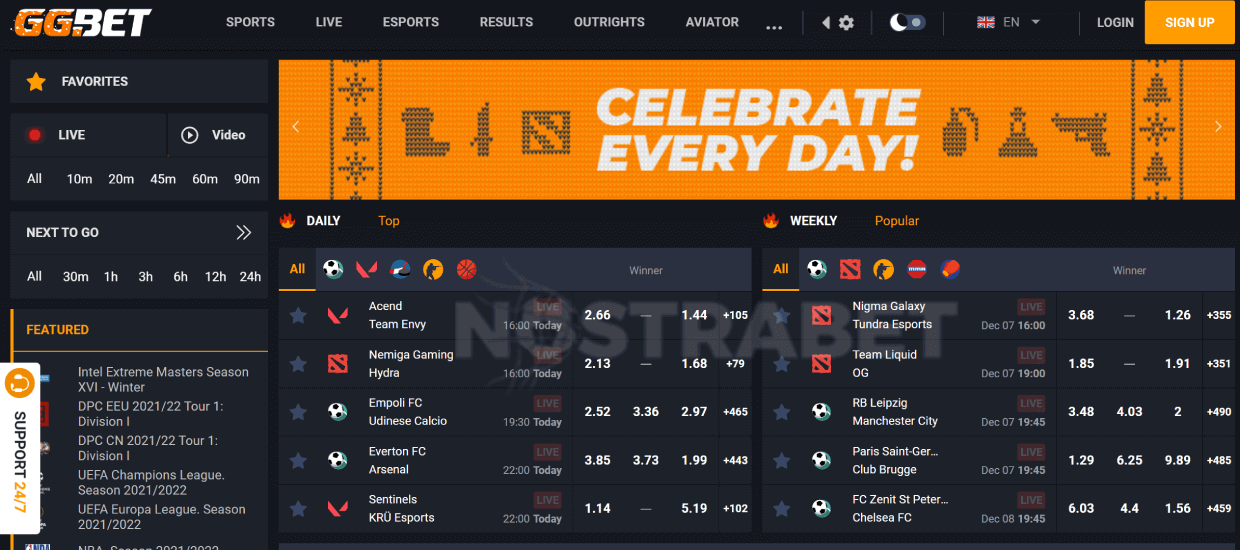Favorite the Team Liquid vs OG match

coord(781,364)
